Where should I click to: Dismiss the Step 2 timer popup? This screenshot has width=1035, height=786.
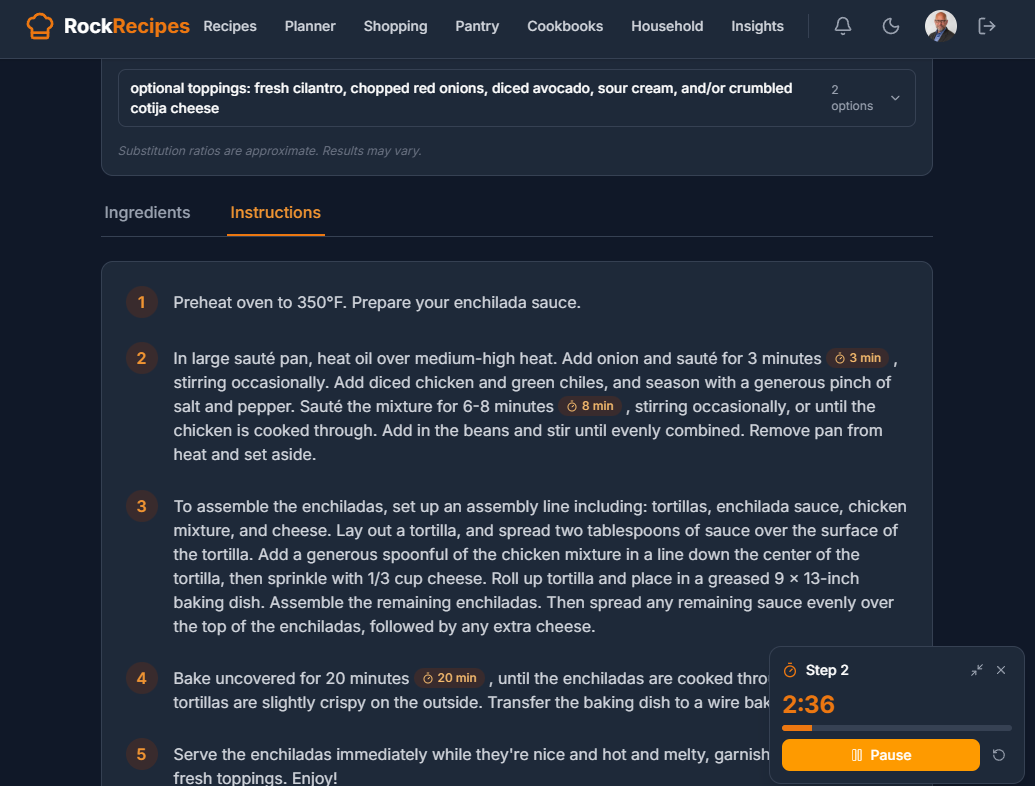(1001, 670)
